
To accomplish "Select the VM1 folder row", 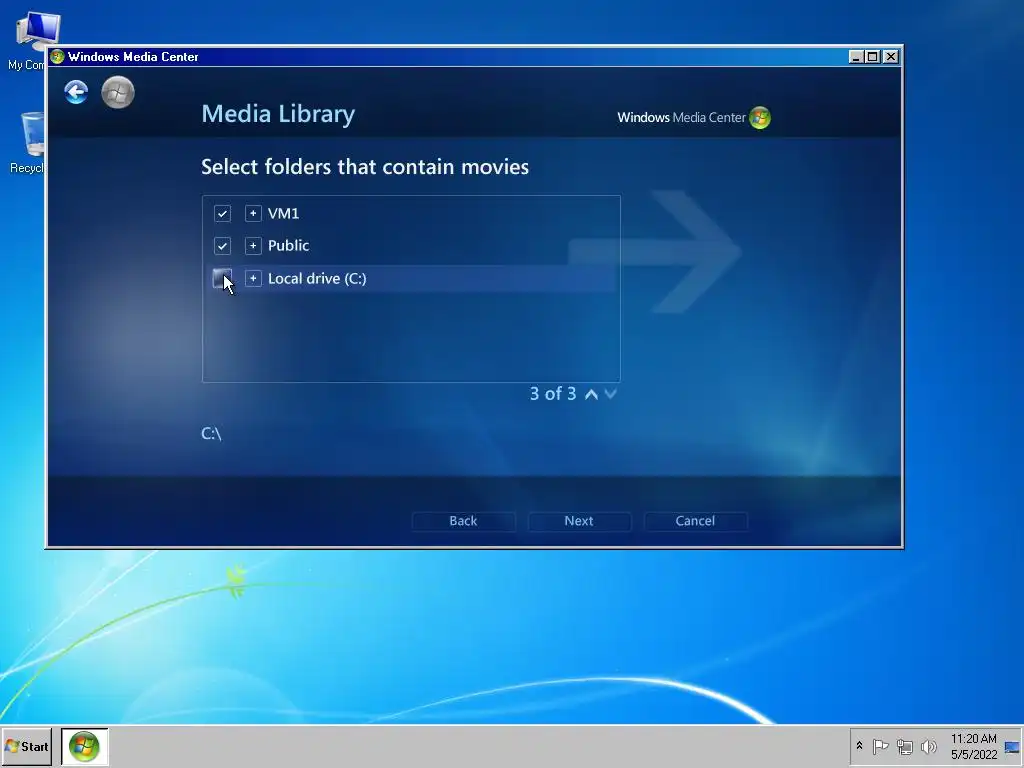I will tap(411, 214).
